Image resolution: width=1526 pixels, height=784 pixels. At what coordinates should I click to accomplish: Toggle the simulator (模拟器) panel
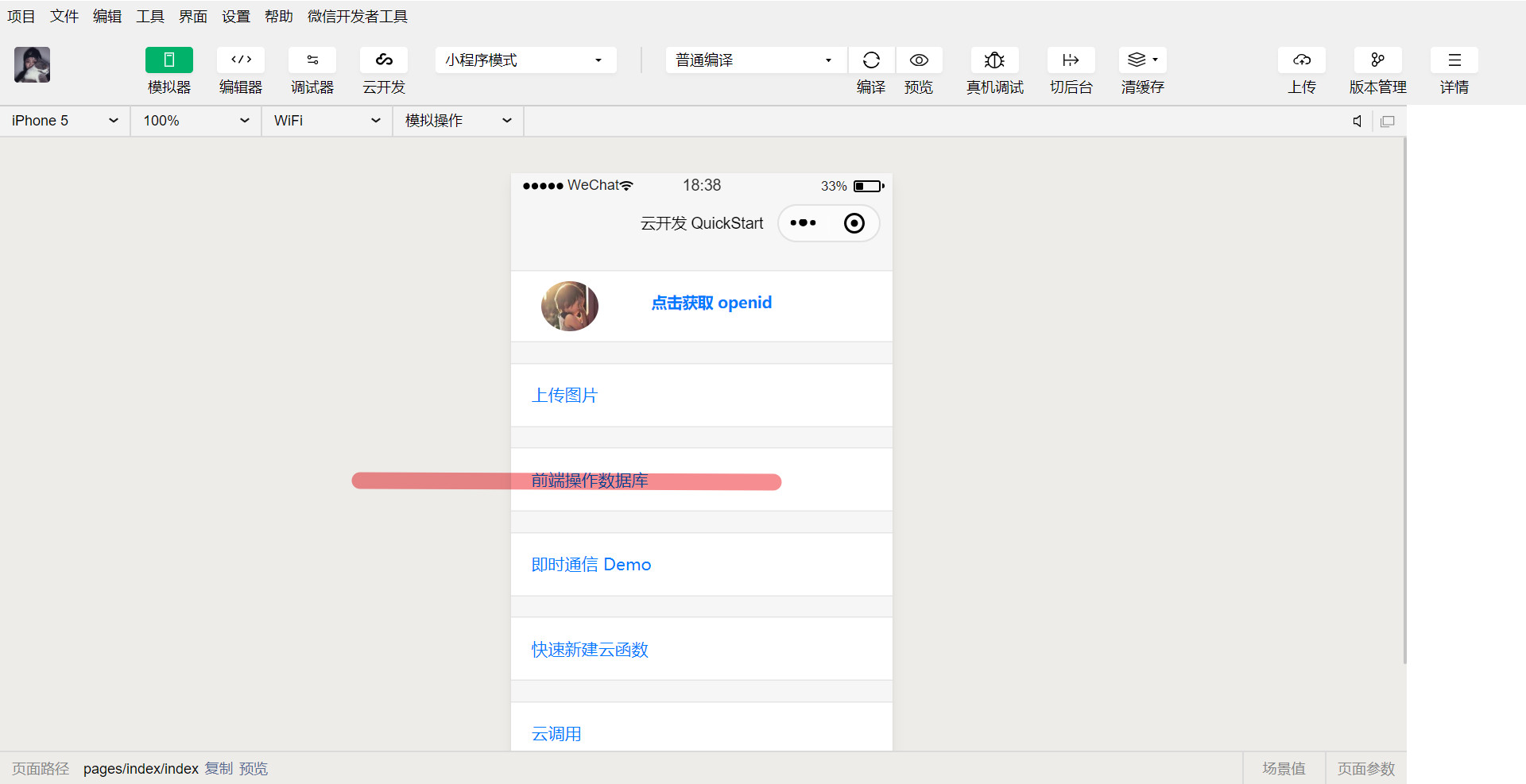tap(168, 60)
